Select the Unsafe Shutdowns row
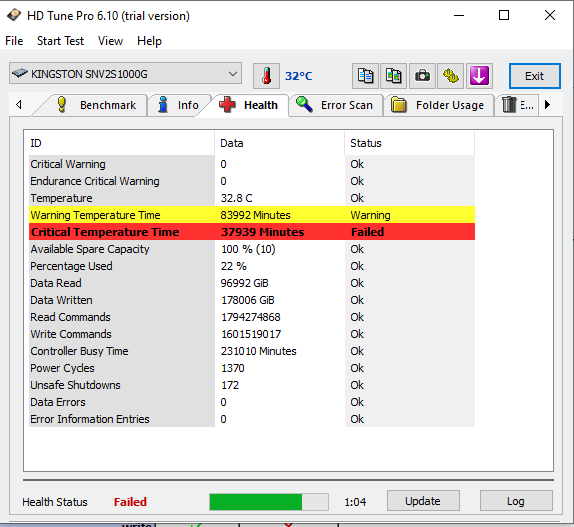Viewport: 574px width, 527px height. pos(252,385)
